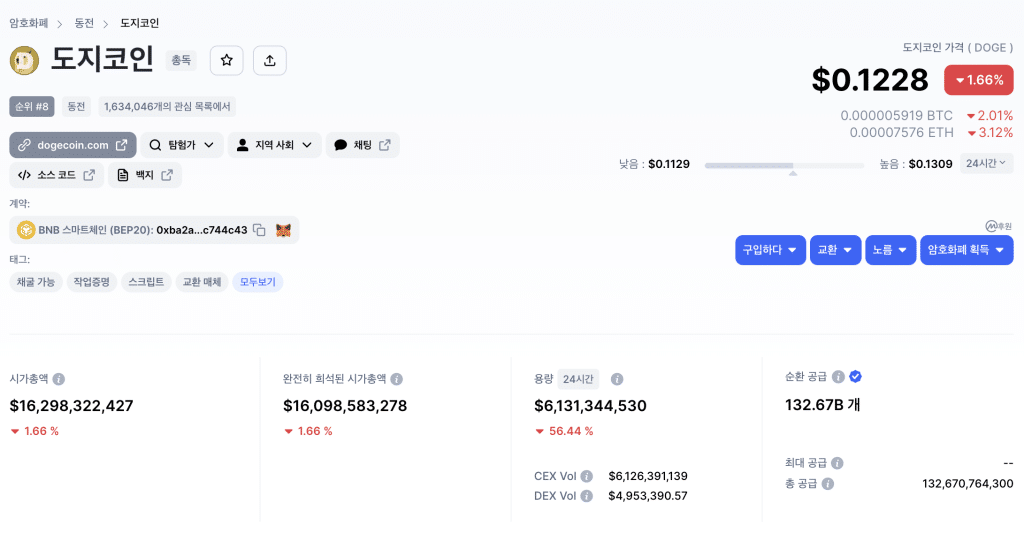Viewport: 1024px width, 534px height.
Task: Click the price $0.1228
Action: [x=869, y=80]
